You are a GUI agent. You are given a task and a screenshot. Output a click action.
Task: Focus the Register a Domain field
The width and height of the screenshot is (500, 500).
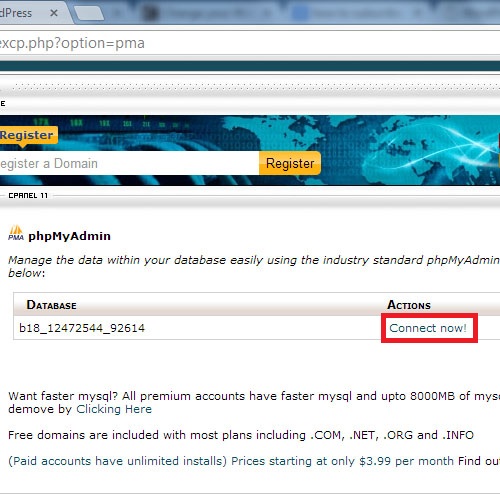click(x=129, y=163)
